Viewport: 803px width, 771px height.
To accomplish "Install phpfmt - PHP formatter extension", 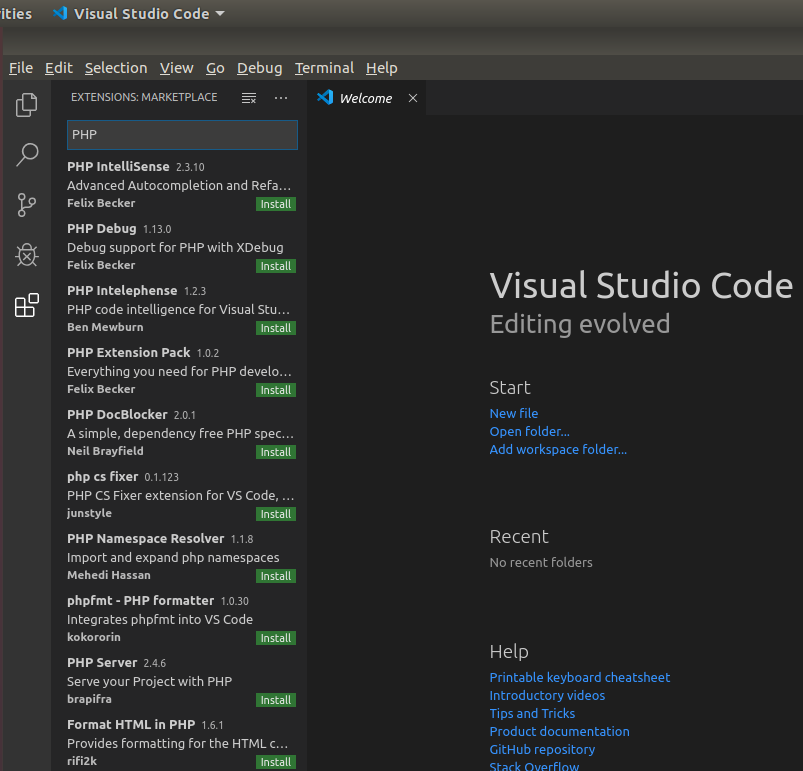I will (276, 637).
